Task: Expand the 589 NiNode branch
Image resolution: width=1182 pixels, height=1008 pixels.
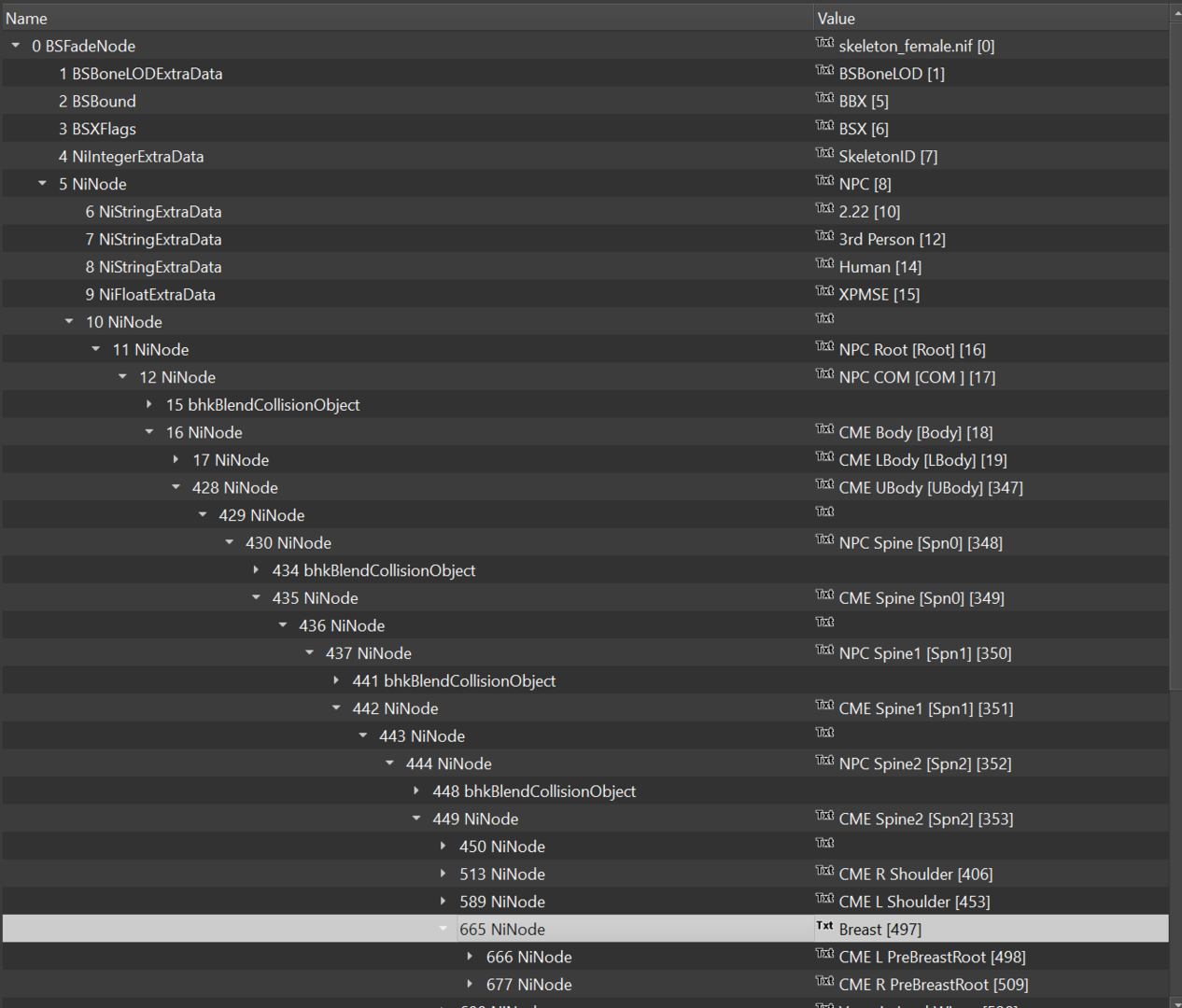Action: tap(443, 902)
